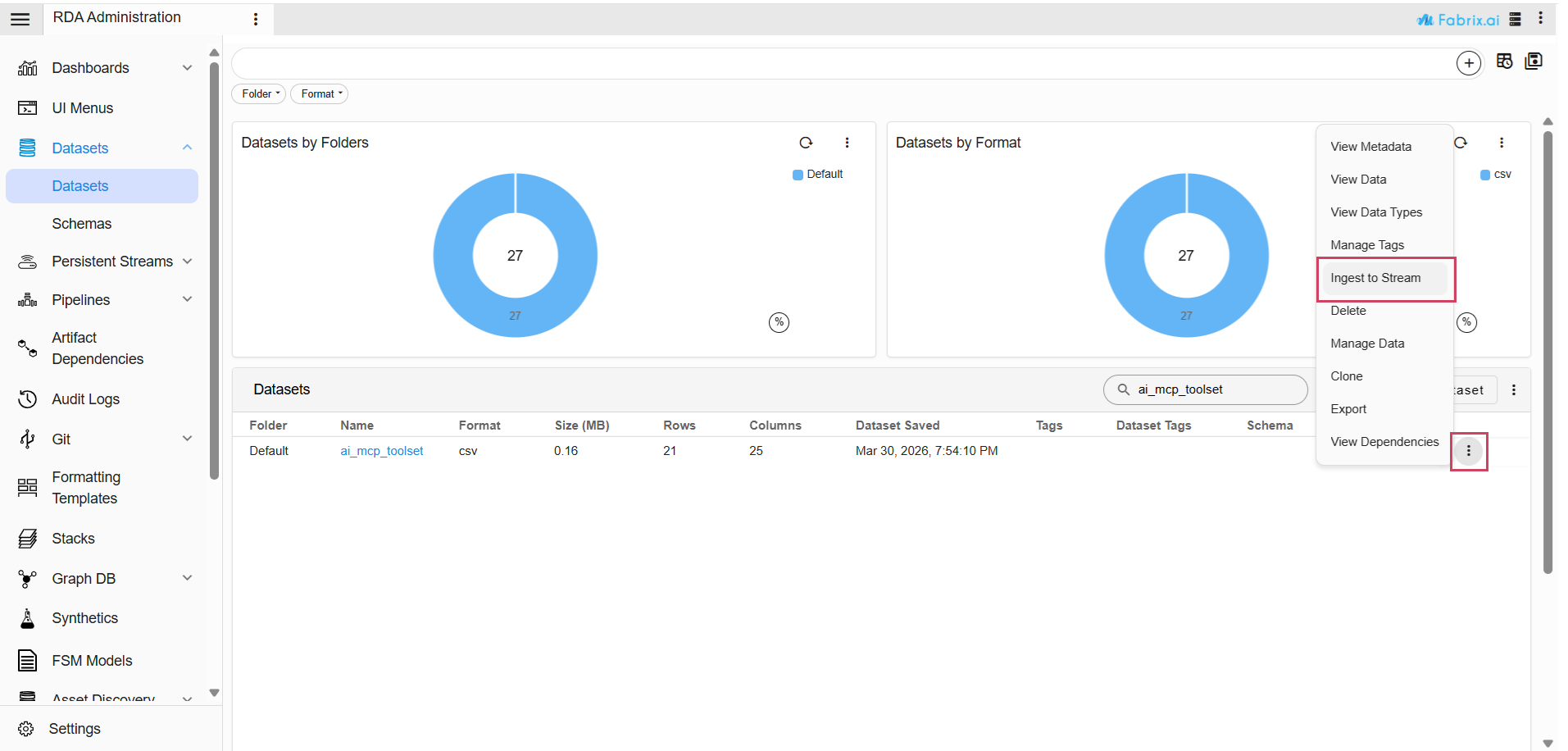Click the dataset search input field
1568x751 pixels.
(1213, 390)
